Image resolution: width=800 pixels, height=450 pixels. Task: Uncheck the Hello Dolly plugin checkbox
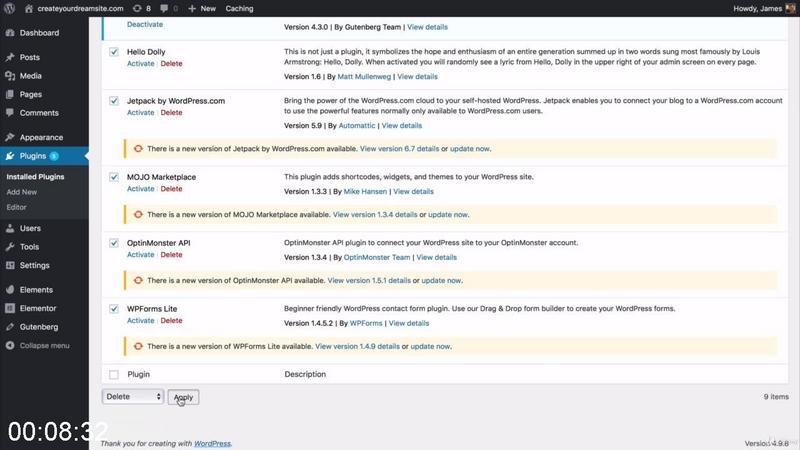coord(114,52)
